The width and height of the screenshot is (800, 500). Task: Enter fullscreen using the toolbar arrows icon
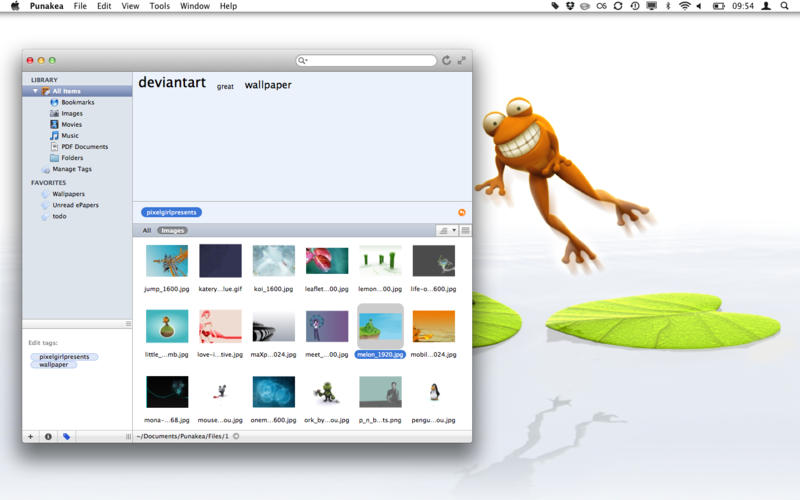[462, 60]
